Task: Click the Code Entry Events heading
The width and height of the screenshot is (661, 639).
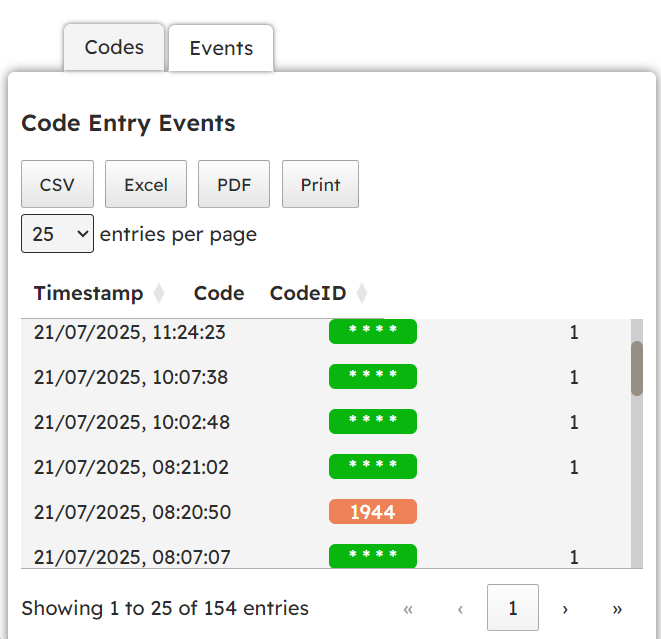Action: pos(128,124)
